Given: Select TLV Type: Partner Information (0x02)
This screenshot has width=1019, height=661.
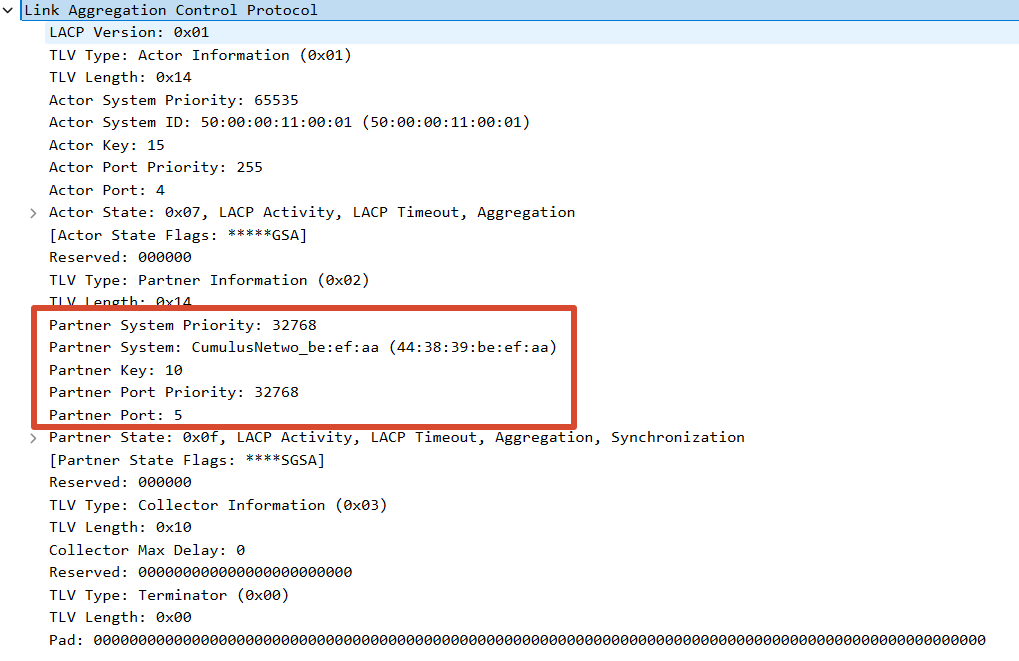Looking at the screenshot, I should pyautogui.click(x=209, y=280).
